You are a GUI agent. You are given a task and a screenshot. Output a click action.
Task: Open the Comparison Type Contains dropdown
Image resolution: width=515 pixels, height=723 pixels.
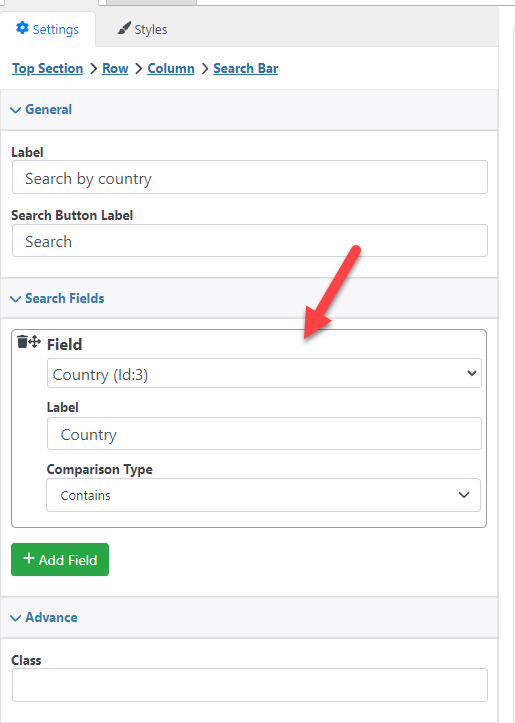coord(263,495)
